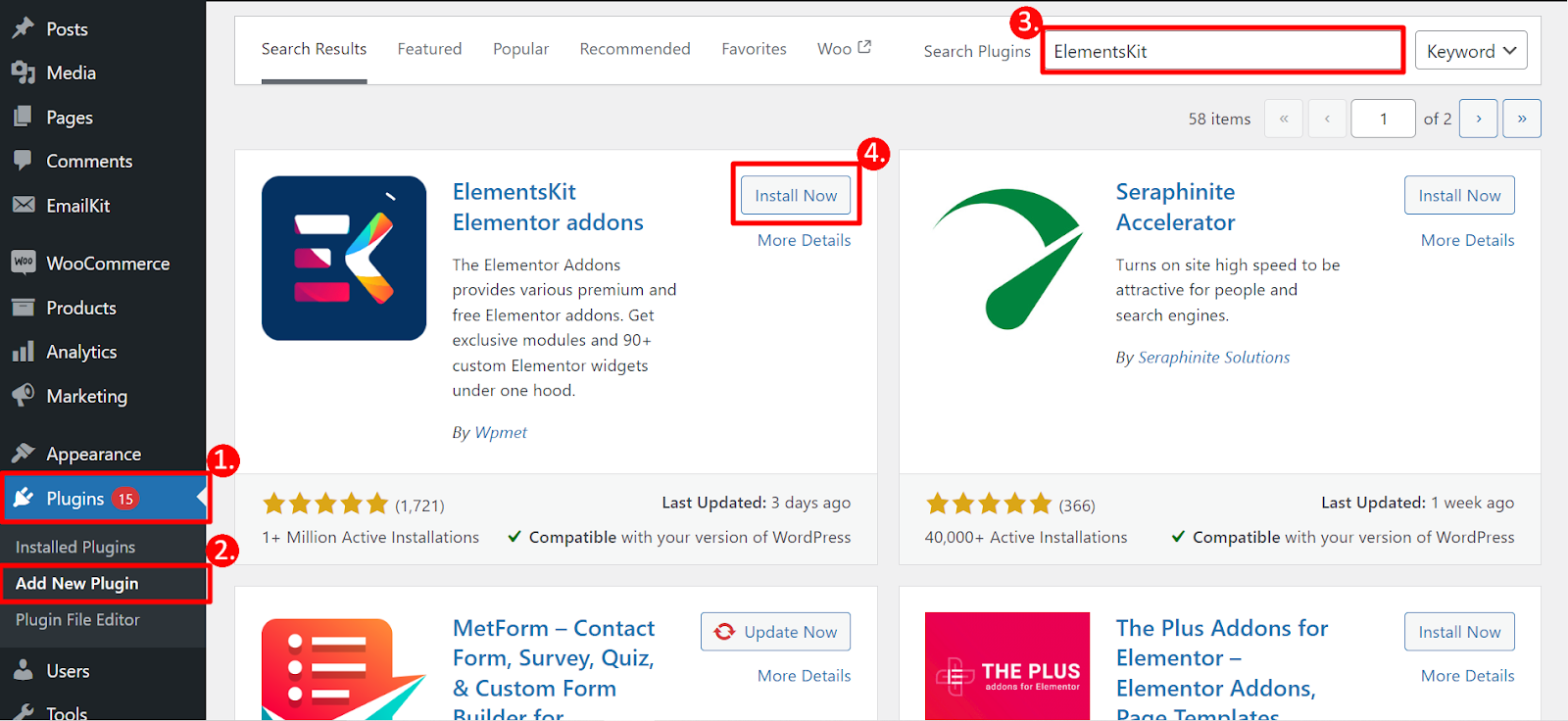Click the Comments speech bubble icon
The height and width of the screenshot is (721, 1568).
[24, 161]
